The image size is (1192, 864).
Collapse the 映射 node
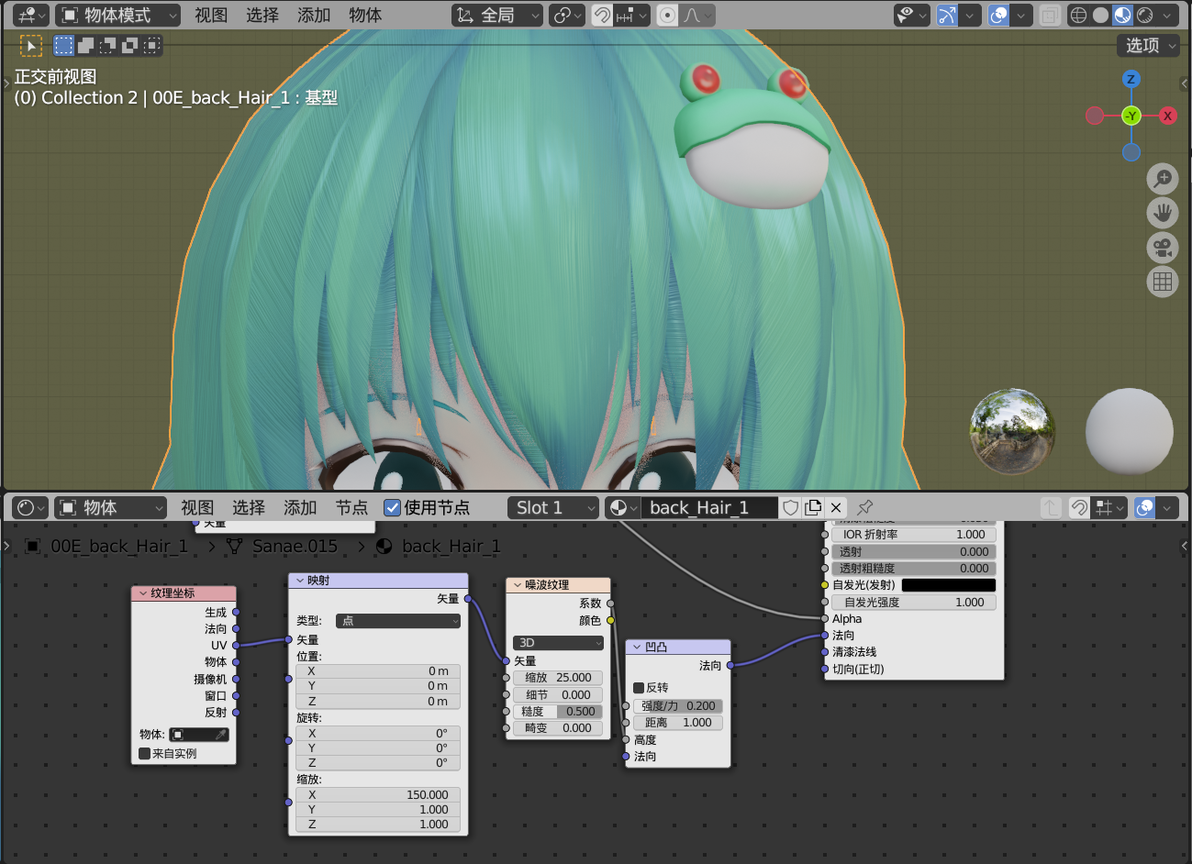300,581
